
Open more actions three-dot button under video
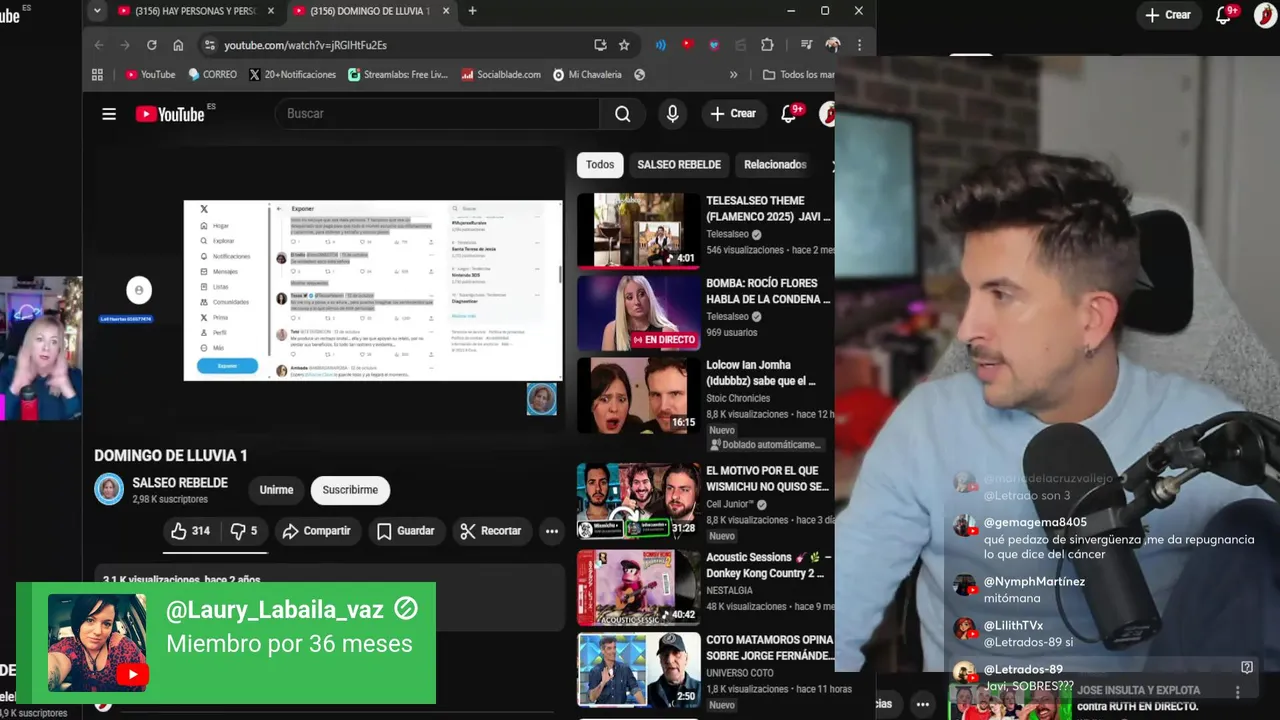(551, 531)
